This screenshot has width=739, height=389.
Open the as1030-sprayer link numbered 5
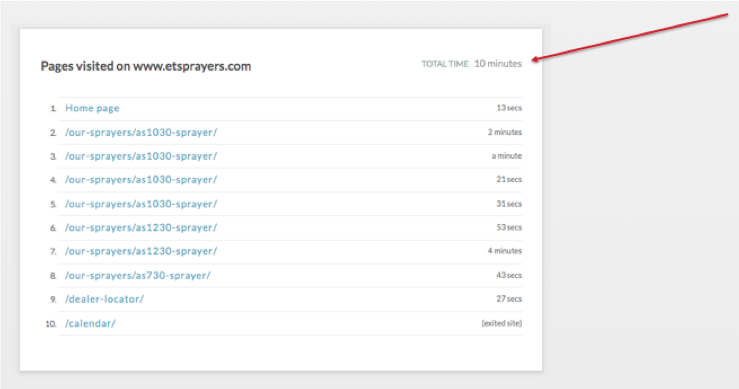pyautogui.click(x=141, y=204)
